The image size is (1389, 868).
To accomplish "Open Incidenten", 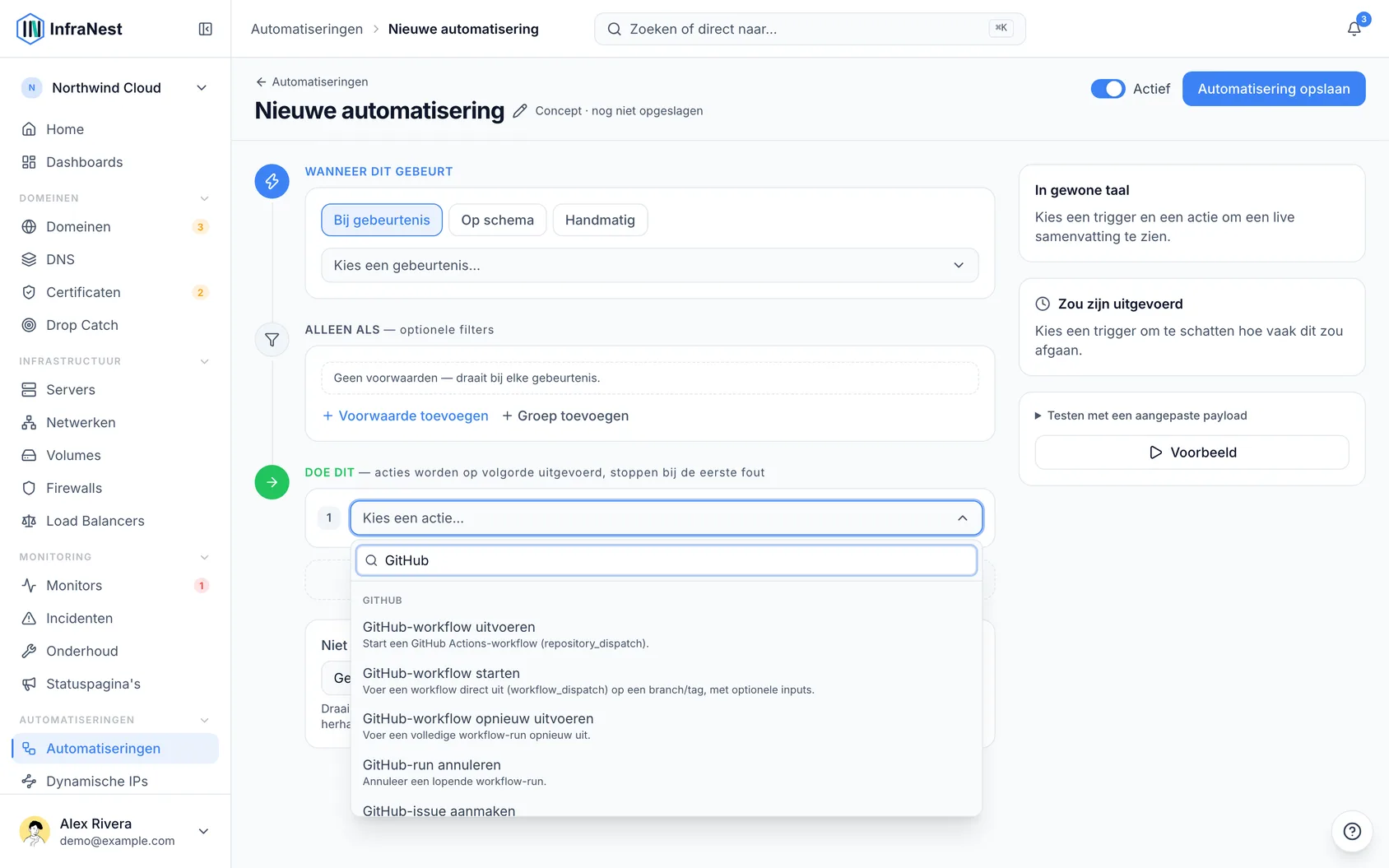I will pyautogui.click(x=115, y=618).
